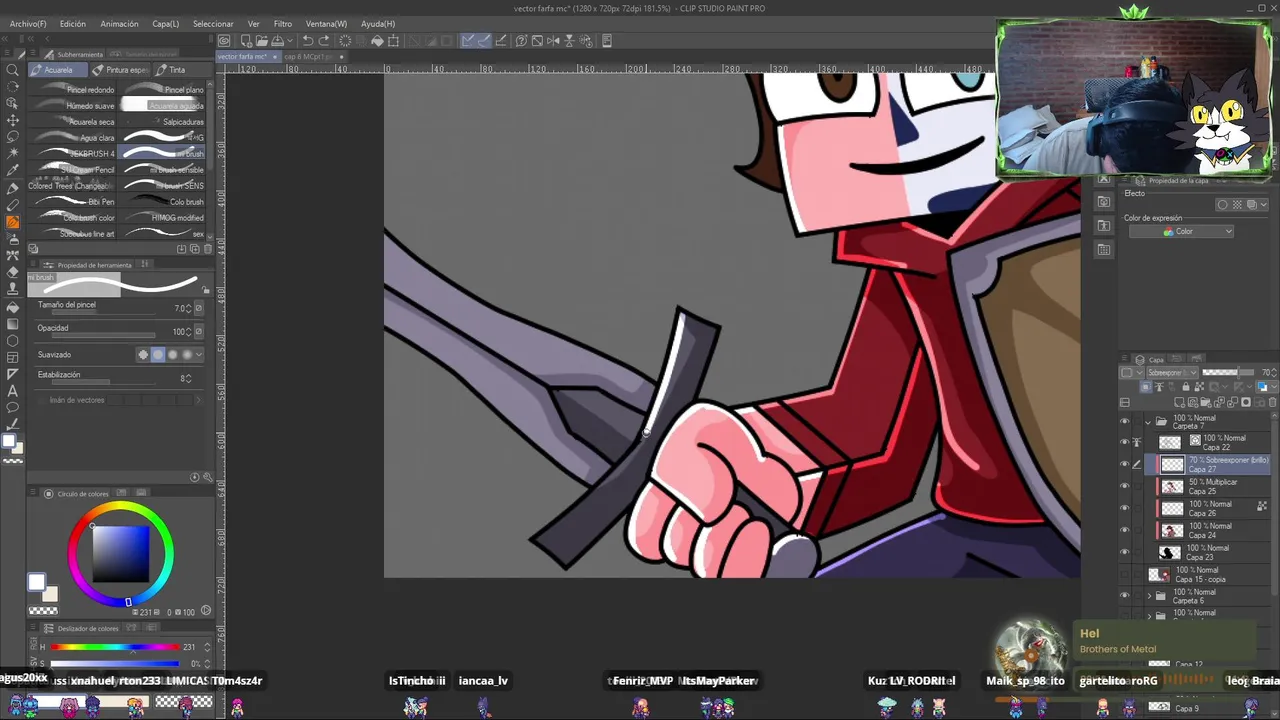Open the save icon dropdown arrow

[290, 41]
